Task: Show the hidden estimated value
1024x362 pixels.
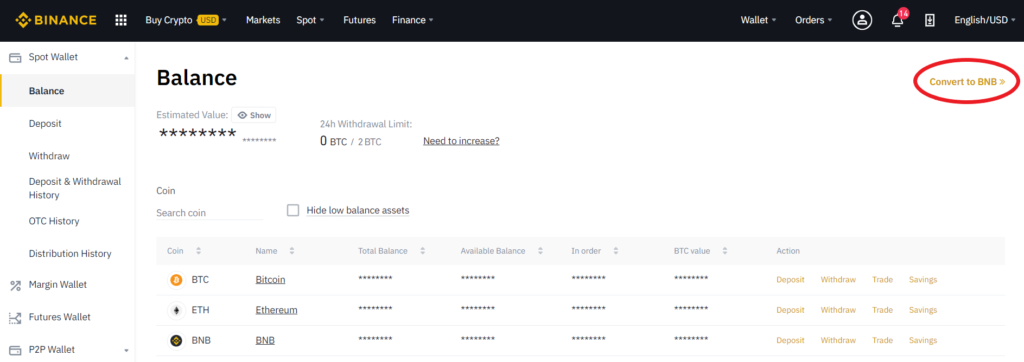Action: click(253, 115)
